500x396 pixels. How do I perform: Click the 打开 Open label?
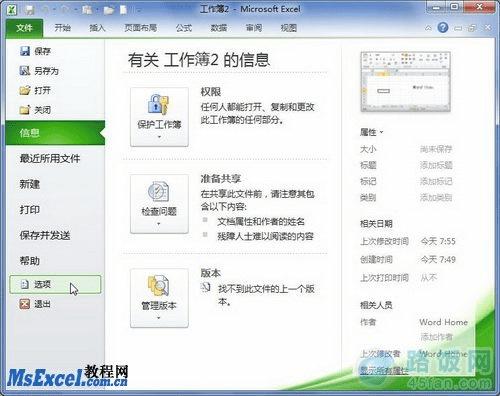click(x=43, y=90)
